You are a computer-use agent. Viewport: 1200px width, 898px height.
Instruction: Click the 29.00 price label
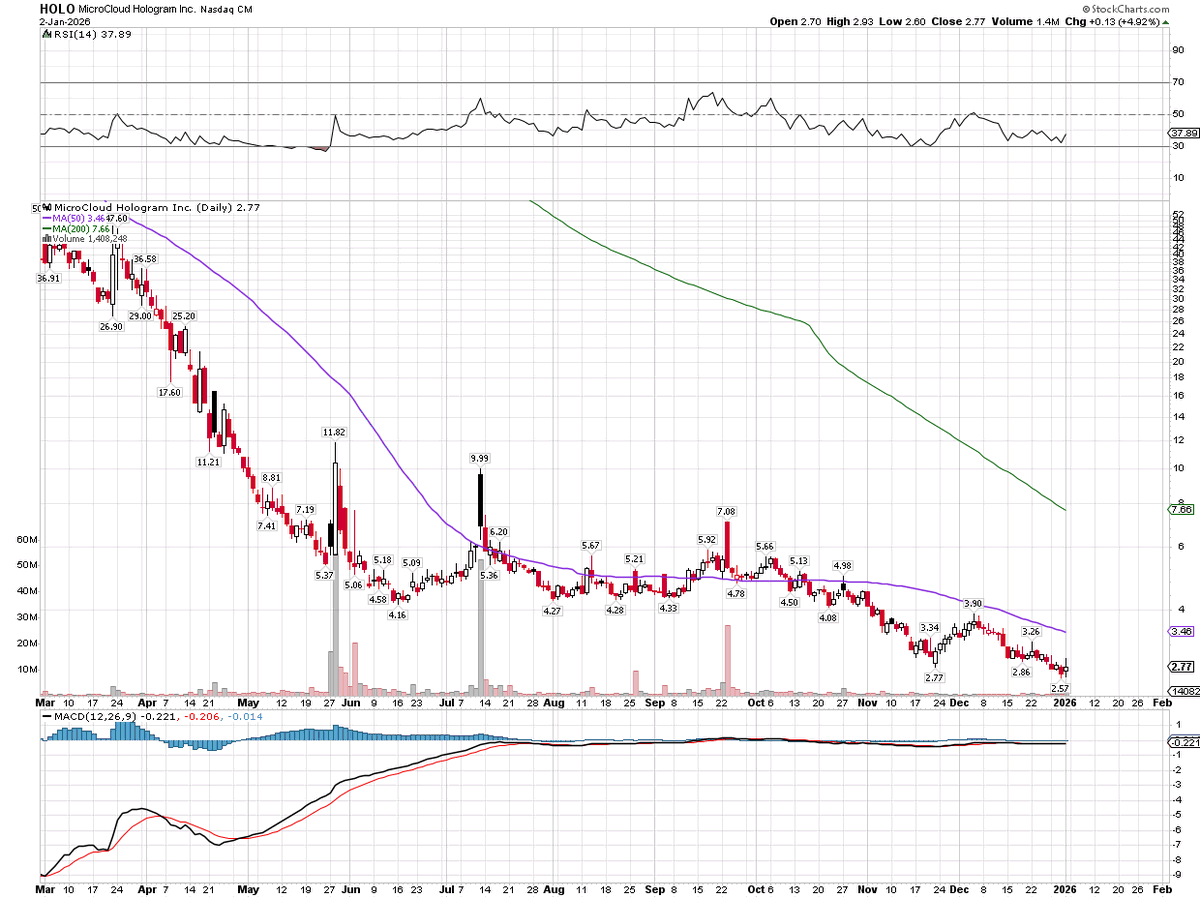[x=141, y=315]
